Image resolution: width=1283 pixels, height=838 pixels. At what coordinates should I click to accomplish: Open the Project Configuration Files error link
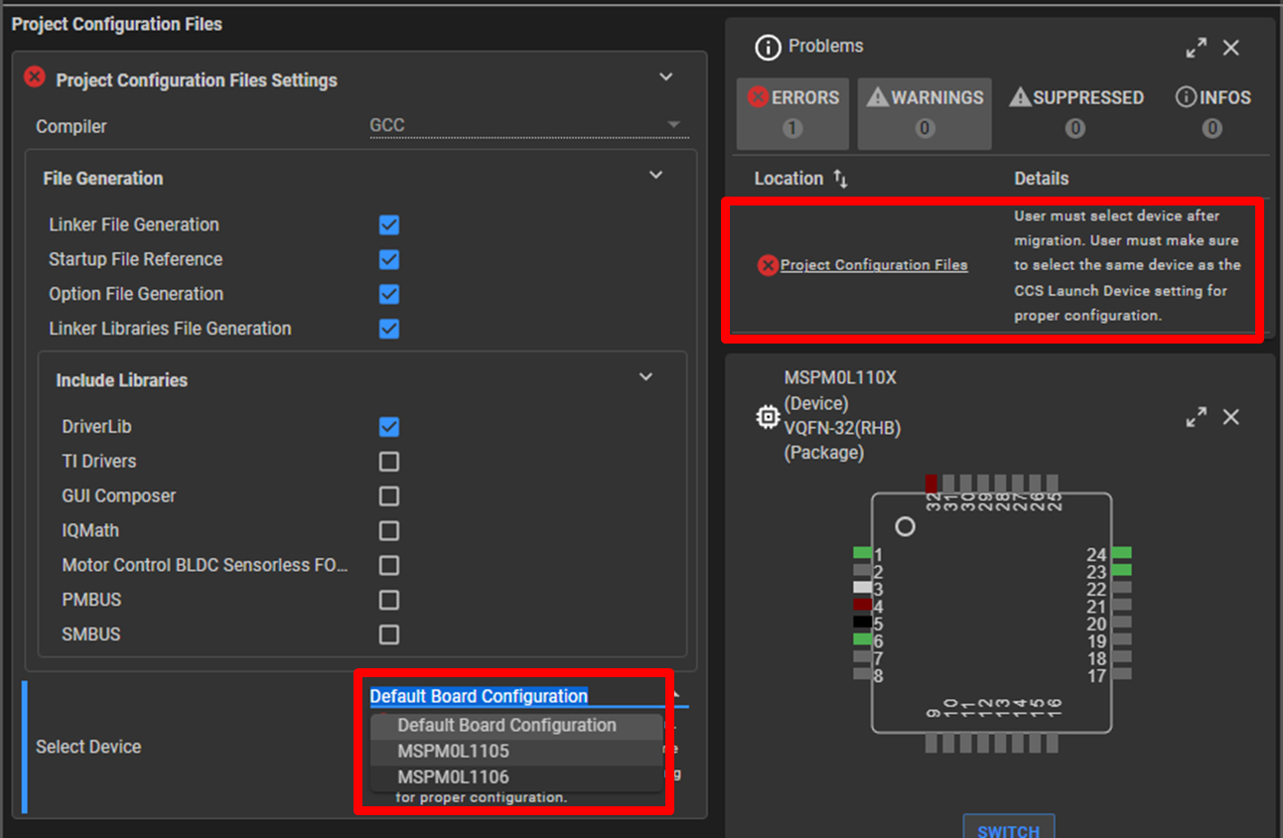[x=873, y=265]
